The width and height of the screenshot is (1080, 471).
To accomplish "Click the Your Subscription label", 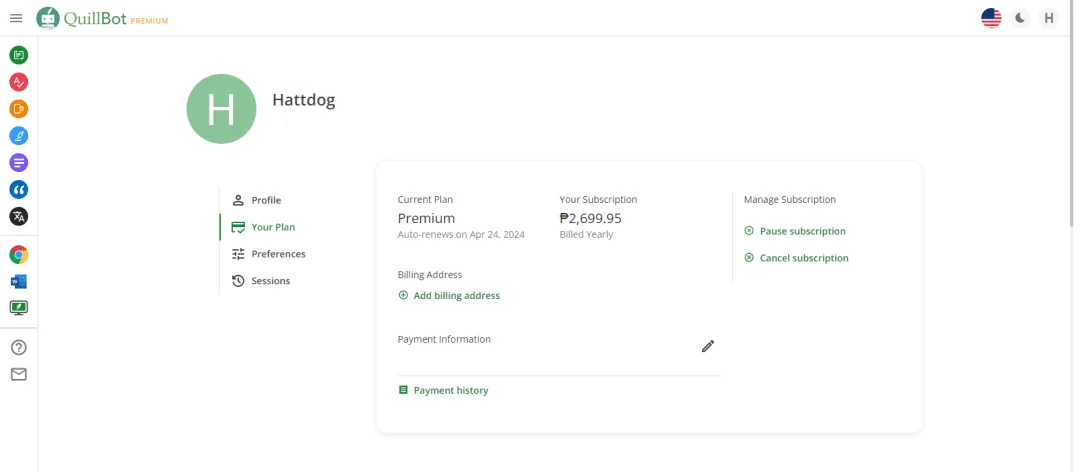I will (598, 200).
